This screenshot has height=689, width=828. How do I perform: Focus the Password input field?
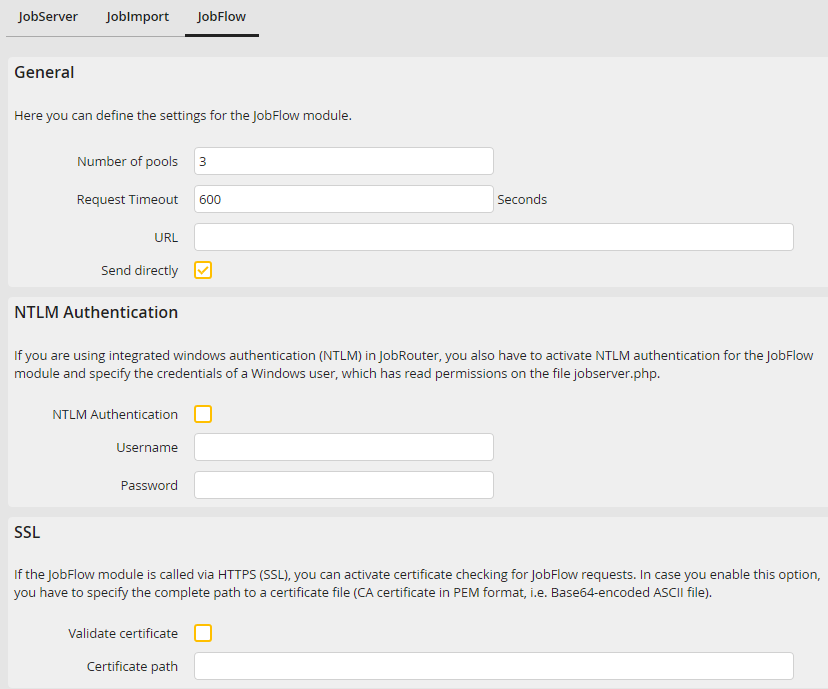(x=344, y=485)
